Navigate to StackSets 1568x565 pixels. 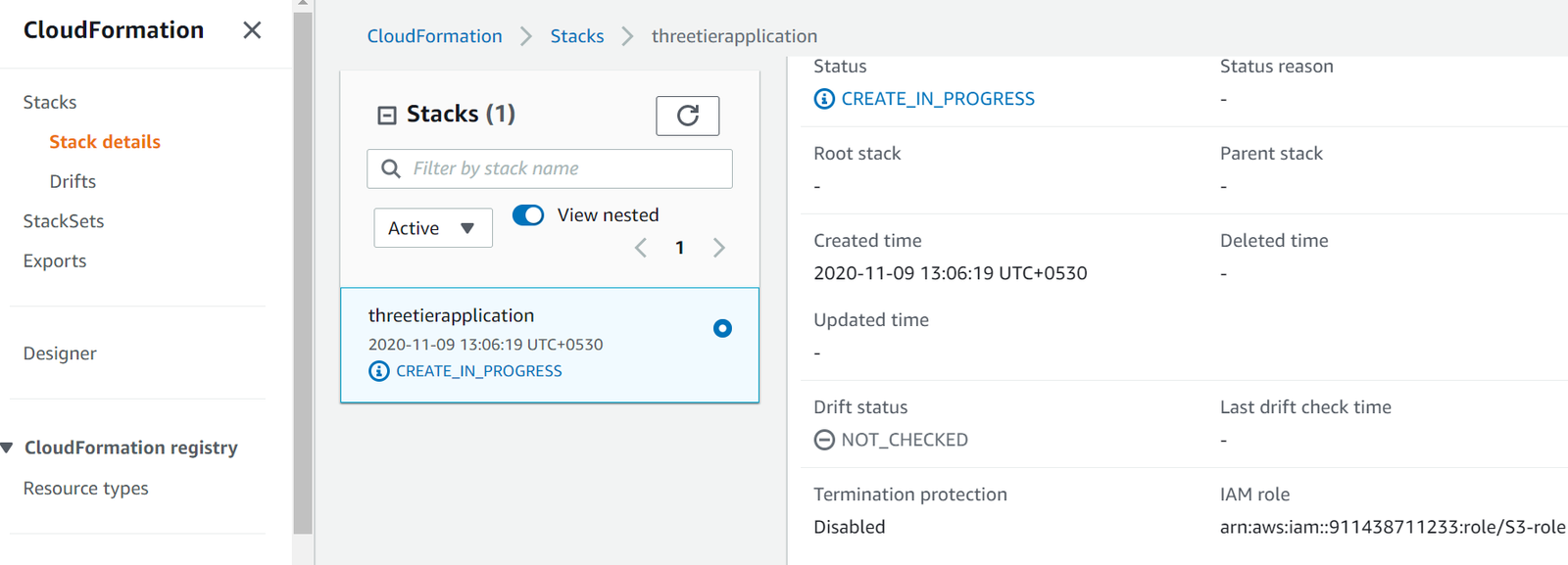tap(64, 221)
